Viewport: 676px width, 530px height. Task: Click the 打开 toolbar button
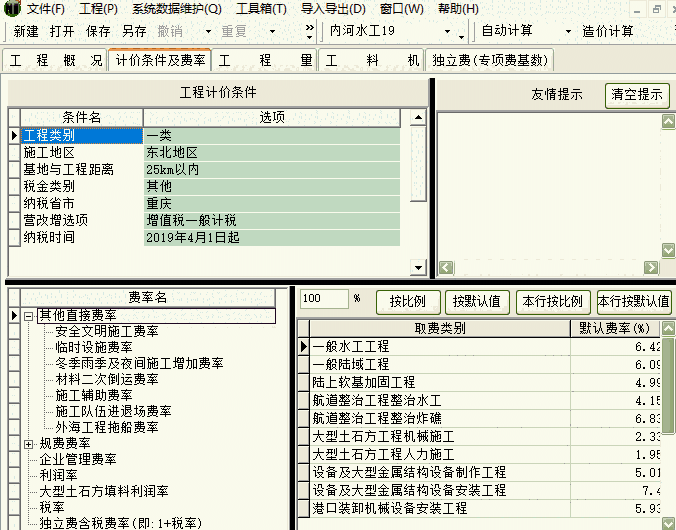click(x=62, y=31)
